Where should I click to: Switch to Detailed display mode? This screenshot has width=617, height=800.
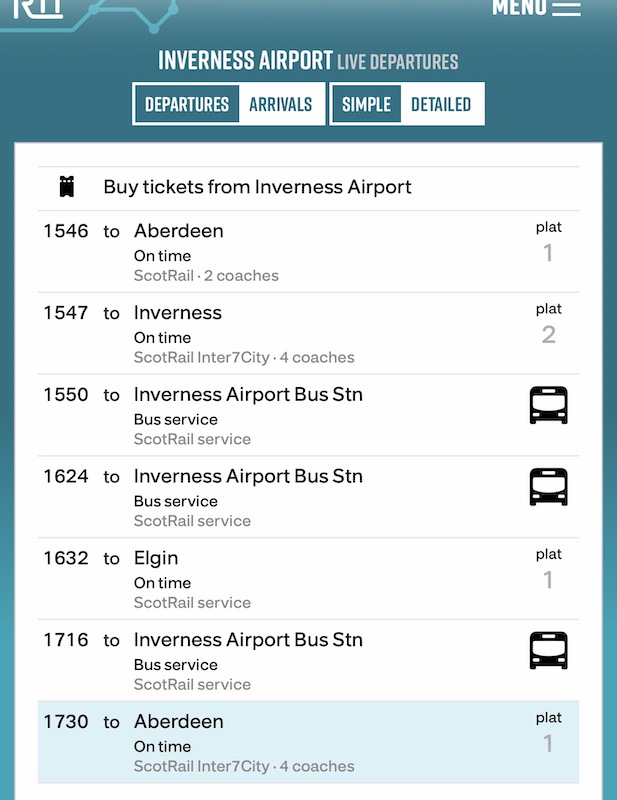pos(441,104)
